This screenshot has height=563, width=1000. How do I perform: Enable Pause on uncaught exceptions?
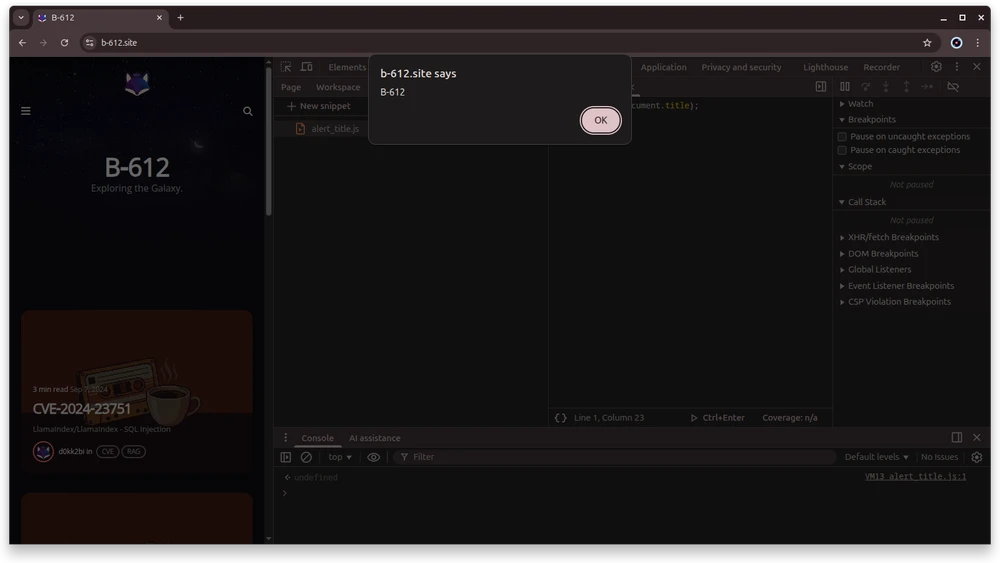(x=842, y=137)
